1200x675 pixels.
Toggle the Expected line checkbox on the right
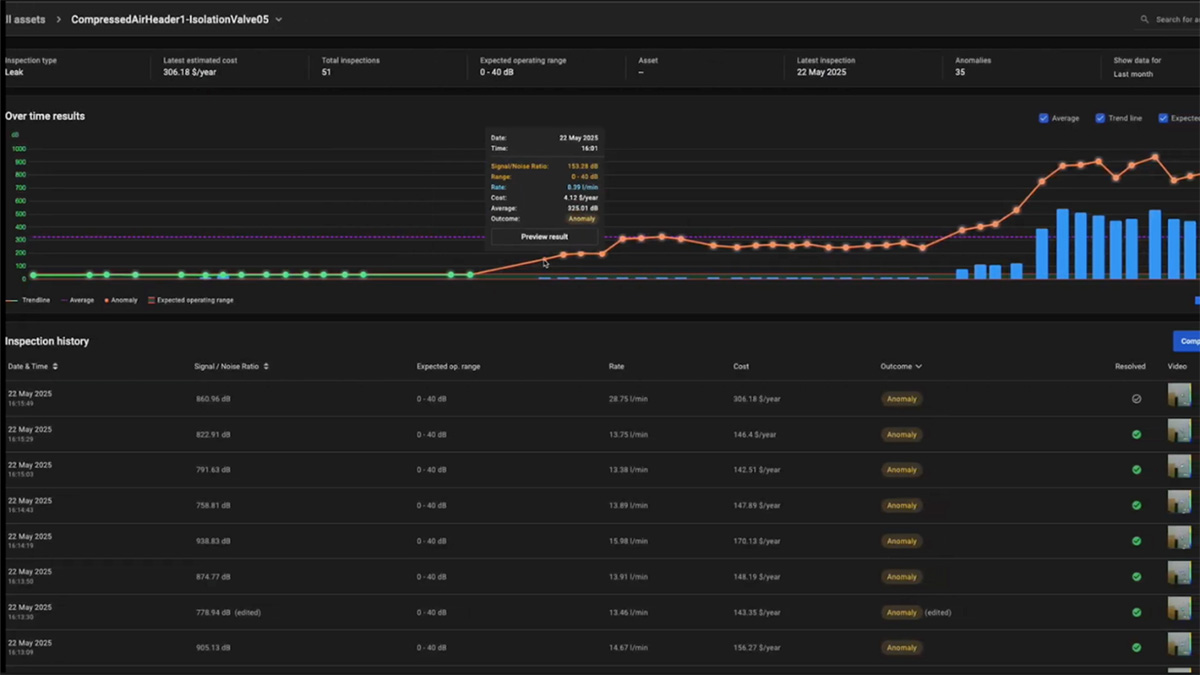tap(1162, 118)
